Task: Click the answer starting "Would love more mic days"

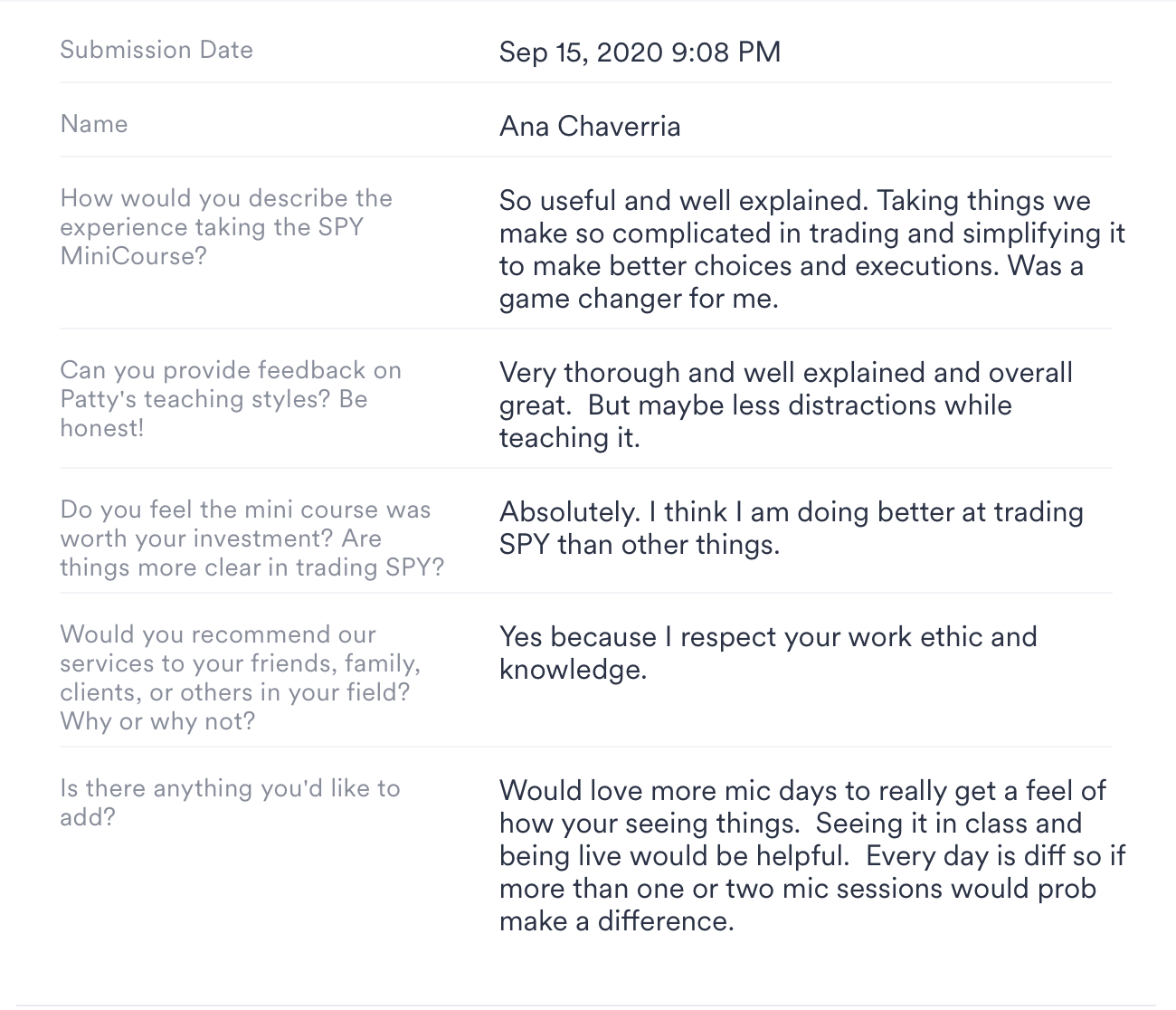Action: pyautogui.click(x=801, y=791)
